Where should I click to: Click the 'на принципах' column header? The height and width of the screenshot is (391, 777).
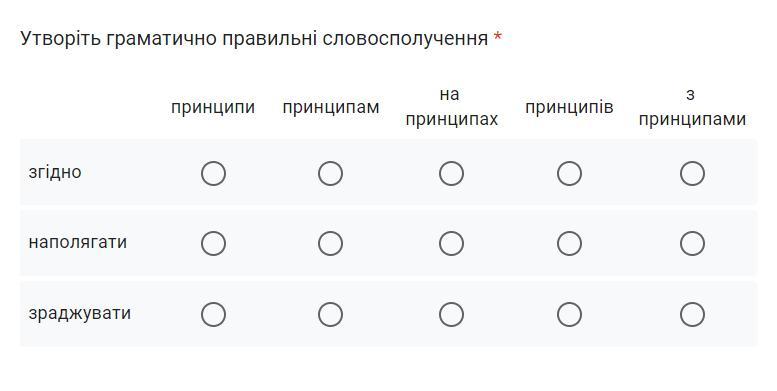[451, 107]
